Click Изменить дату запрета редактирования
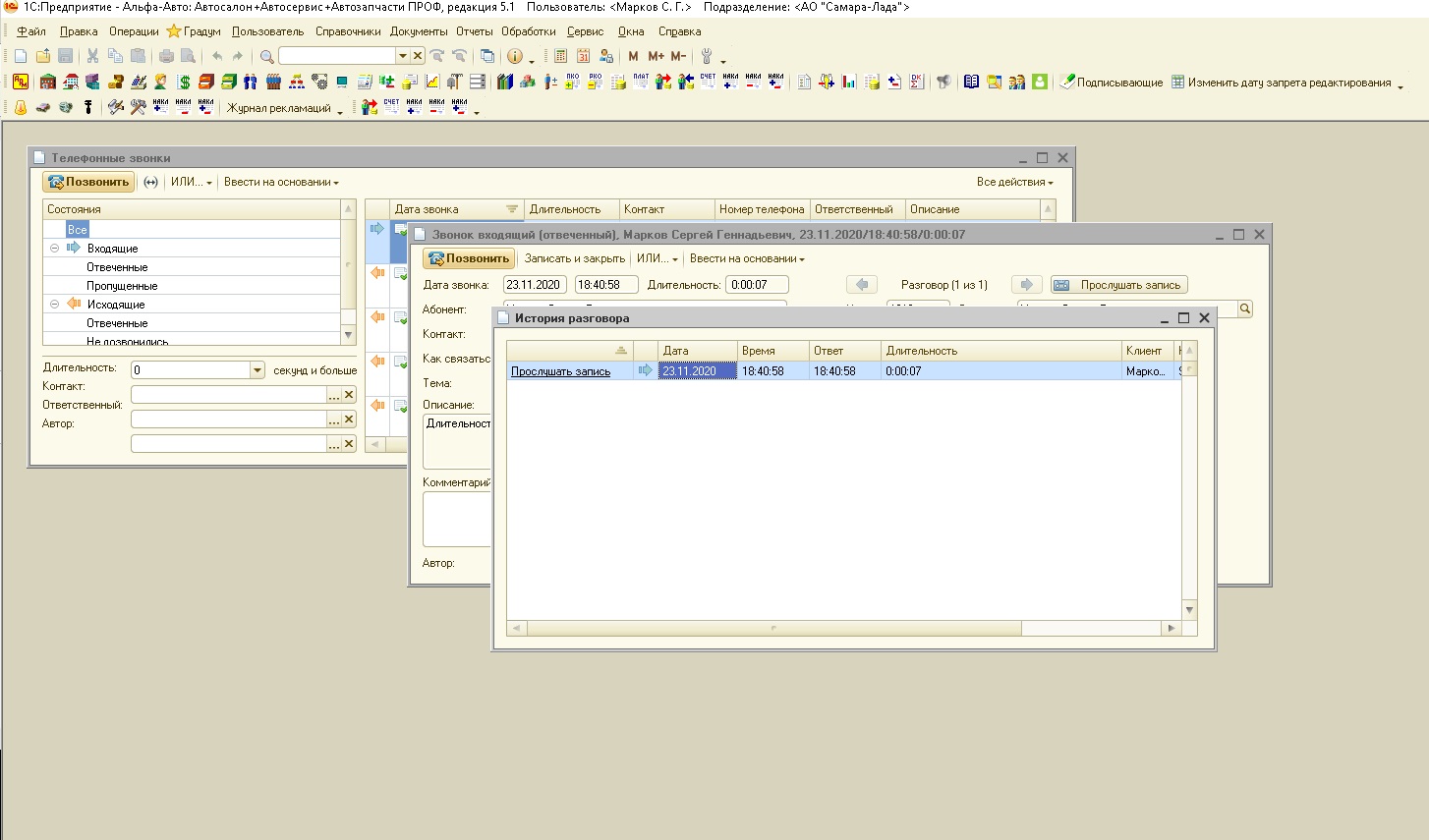Viewport: 1429px width, 840px height. pyautogui.click(x=1281, y=83)
